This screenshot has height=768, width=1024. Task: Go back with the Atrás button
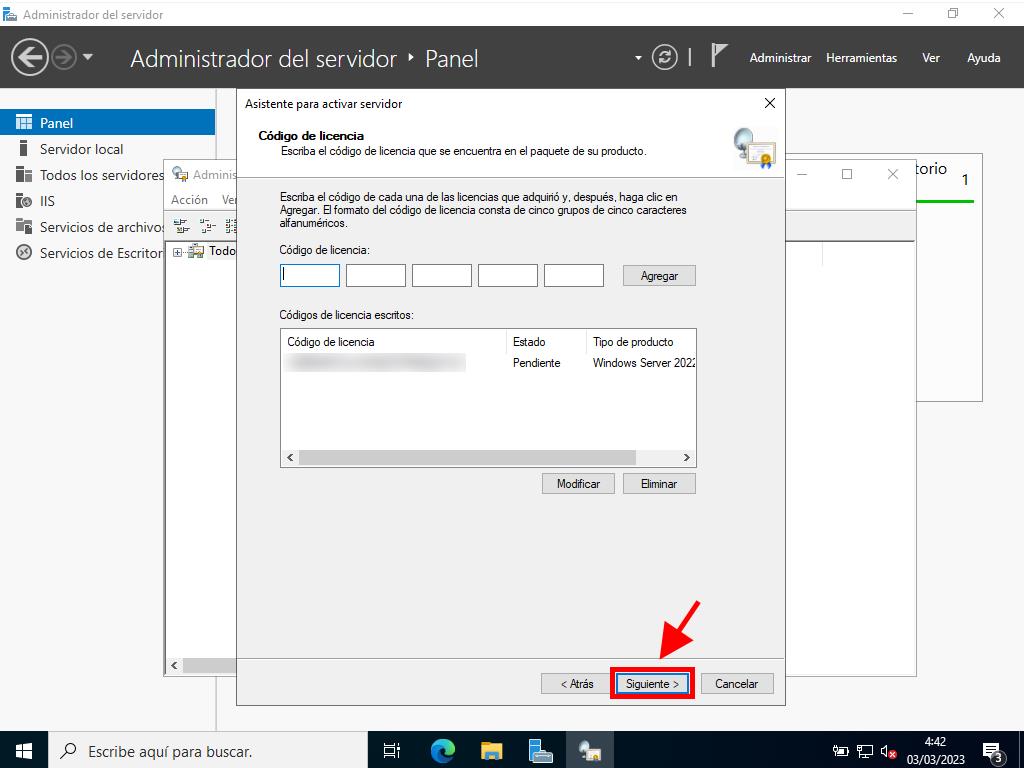tap(576, 684)
